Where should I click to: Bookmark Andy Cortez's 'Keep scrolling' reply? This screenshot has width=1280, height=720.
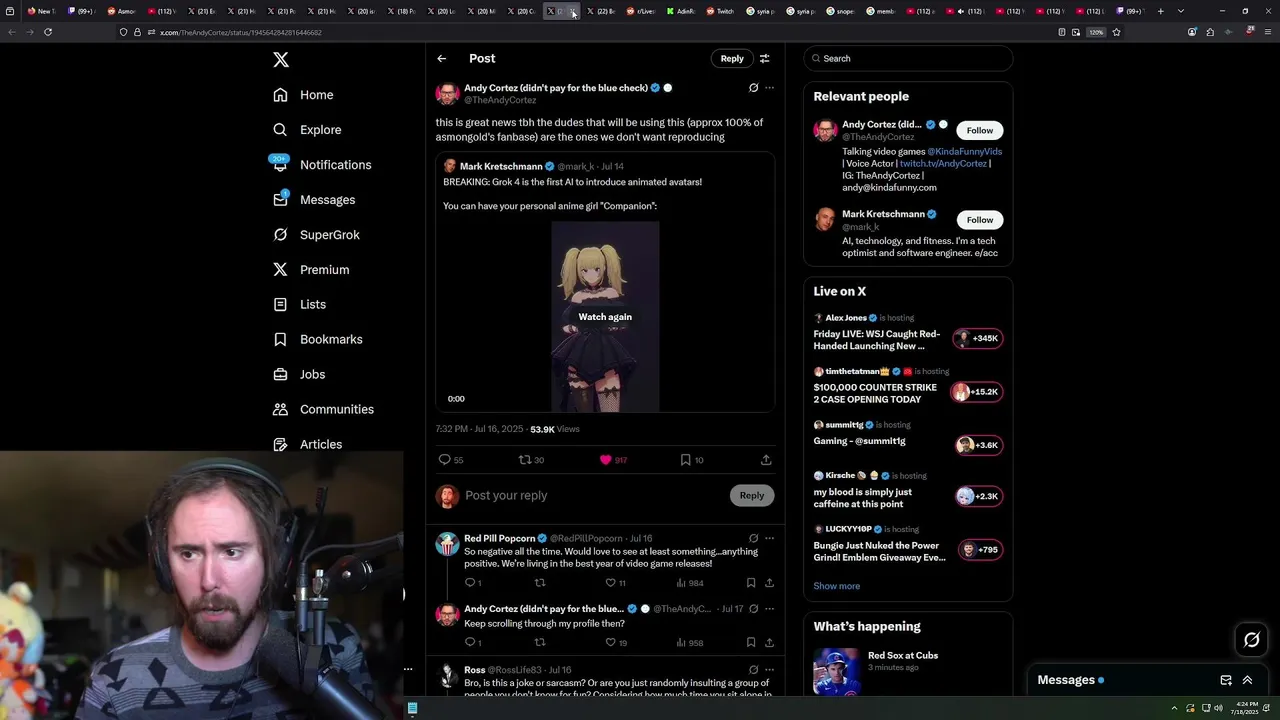(750, 643)
